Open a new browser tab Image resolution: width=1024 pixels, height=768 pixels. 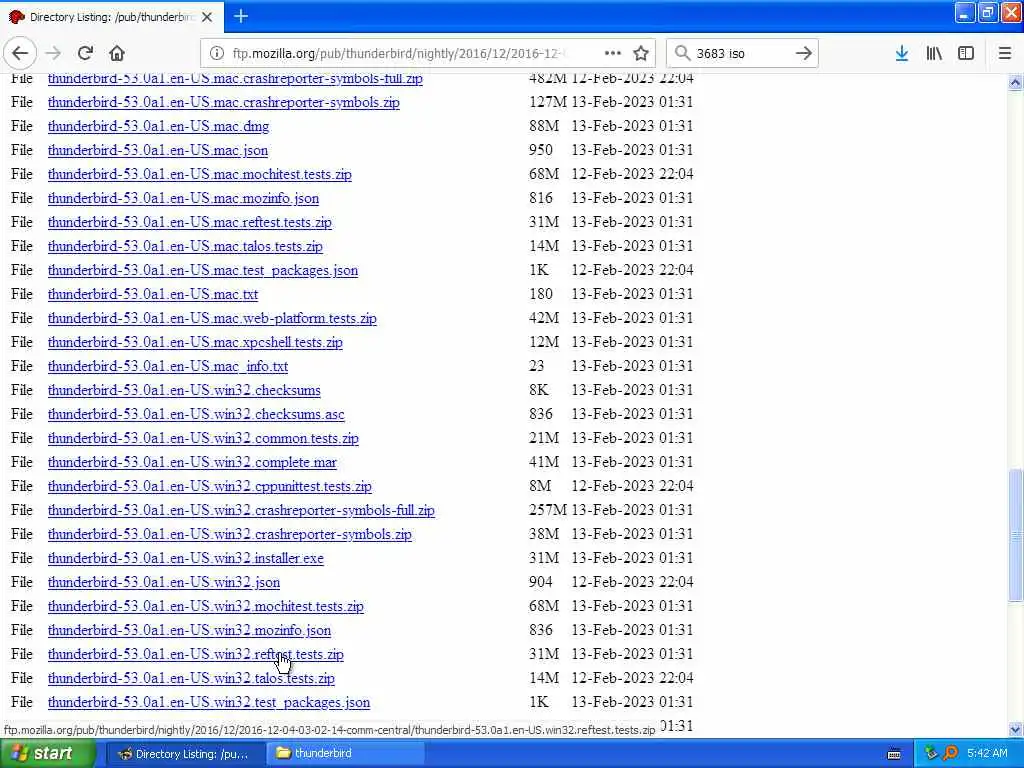[241, 16]
